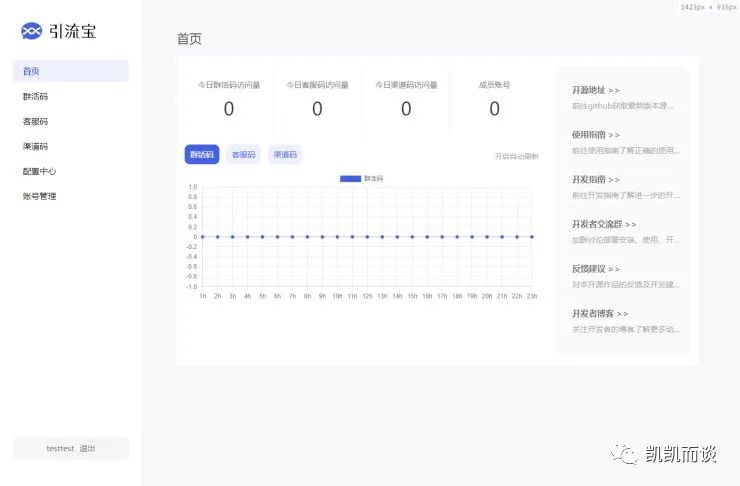Click the testtest username
The image size is (740, 486).
[60, 448]
